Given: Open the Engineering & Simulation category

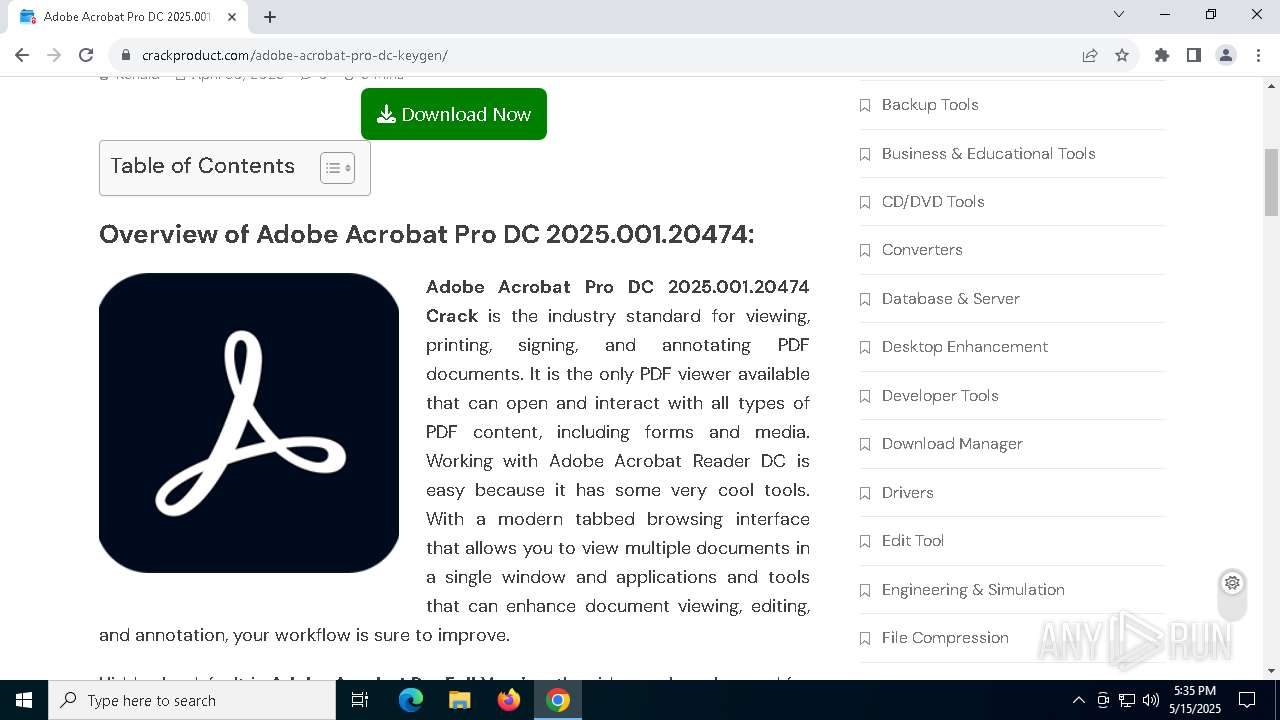Looking at the screenshot, I should pyautogui.click(x=973, y=589).
